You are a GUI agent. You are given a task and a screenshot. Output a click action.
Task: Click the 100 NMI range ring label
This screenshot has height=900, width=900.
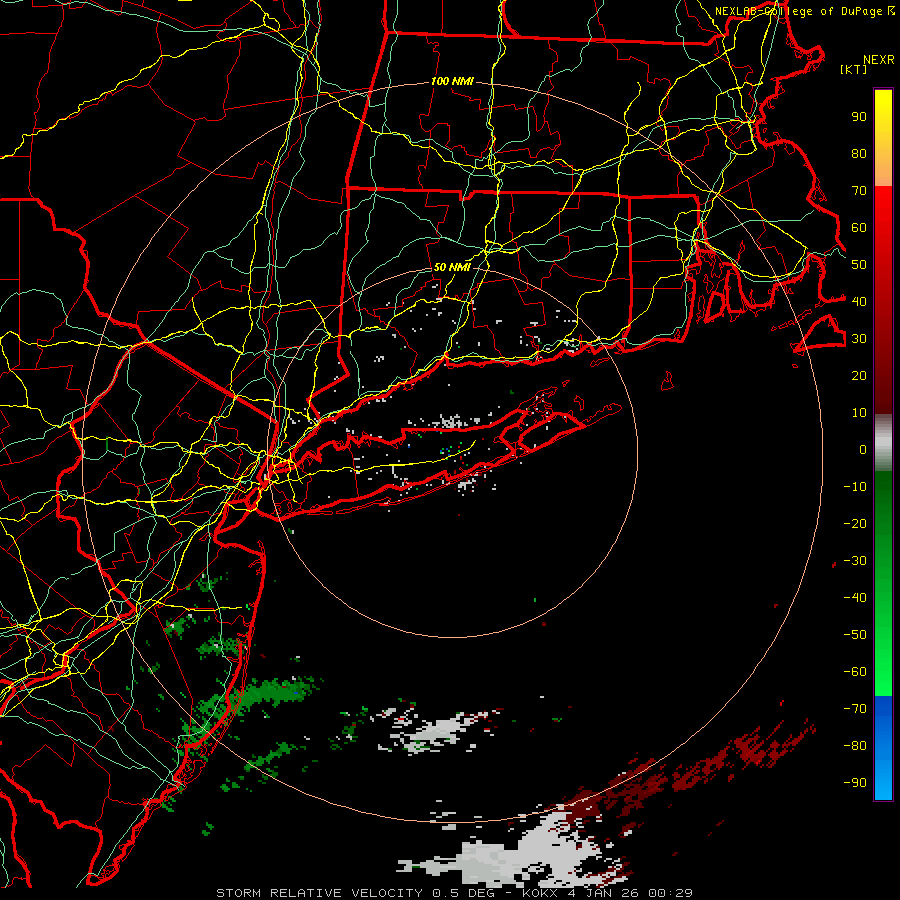tap(452, 82)
